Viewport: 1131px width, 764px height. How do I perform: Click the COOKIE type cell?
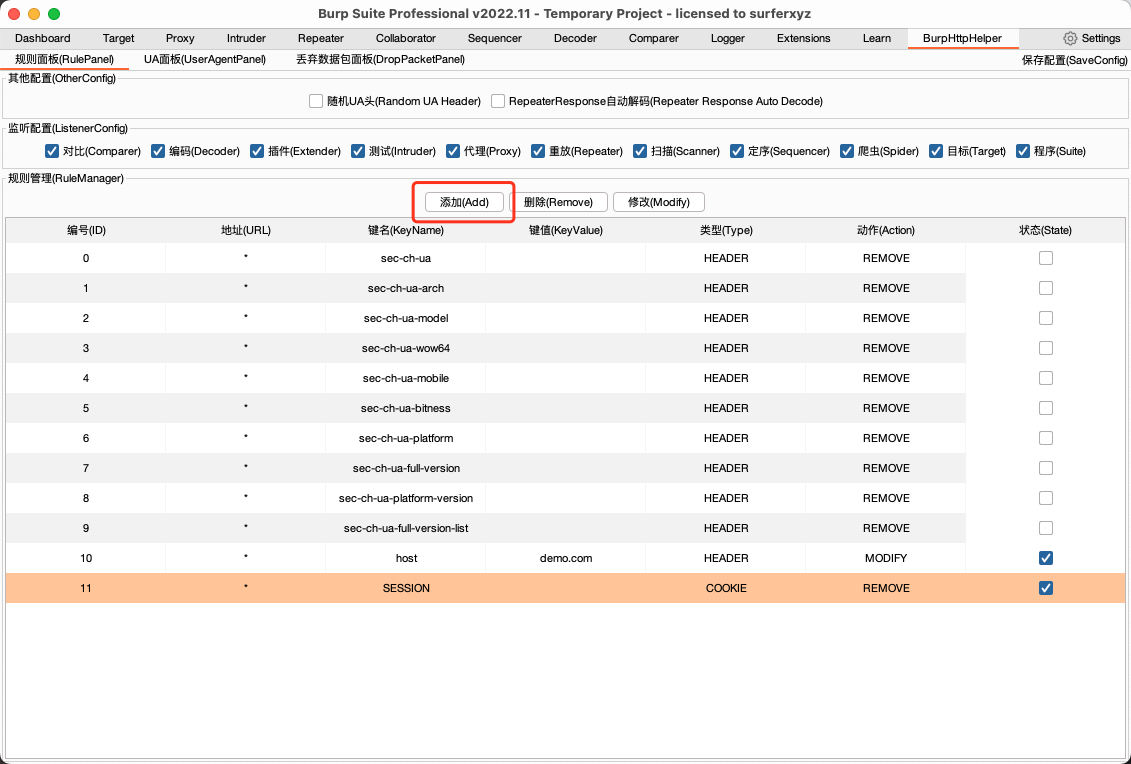coord(726,588)
